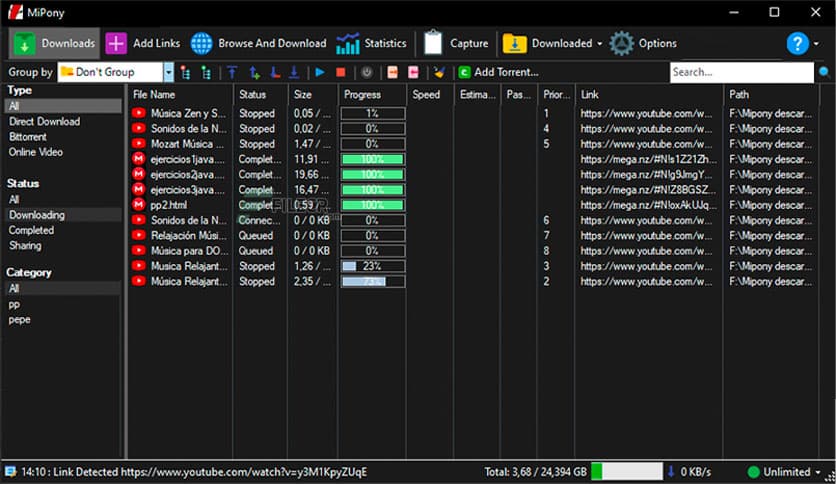
Task: Click the MiPony app logo
Action: pyautogui.click(x=15, y=11)
